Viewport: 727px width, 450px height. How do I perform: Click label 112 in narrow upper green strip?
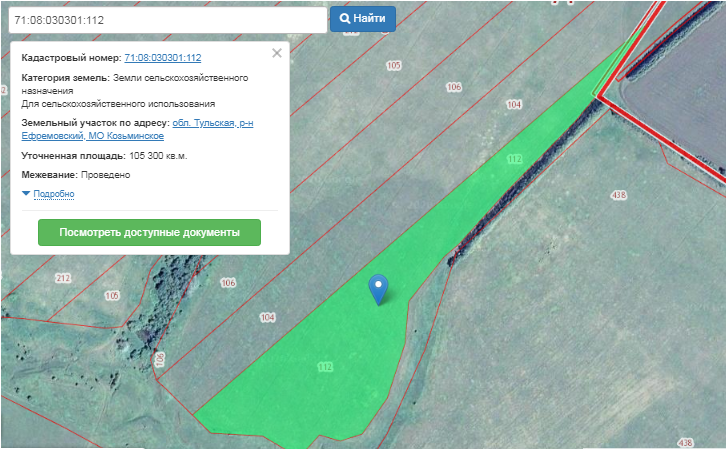(x=515, y=159)
